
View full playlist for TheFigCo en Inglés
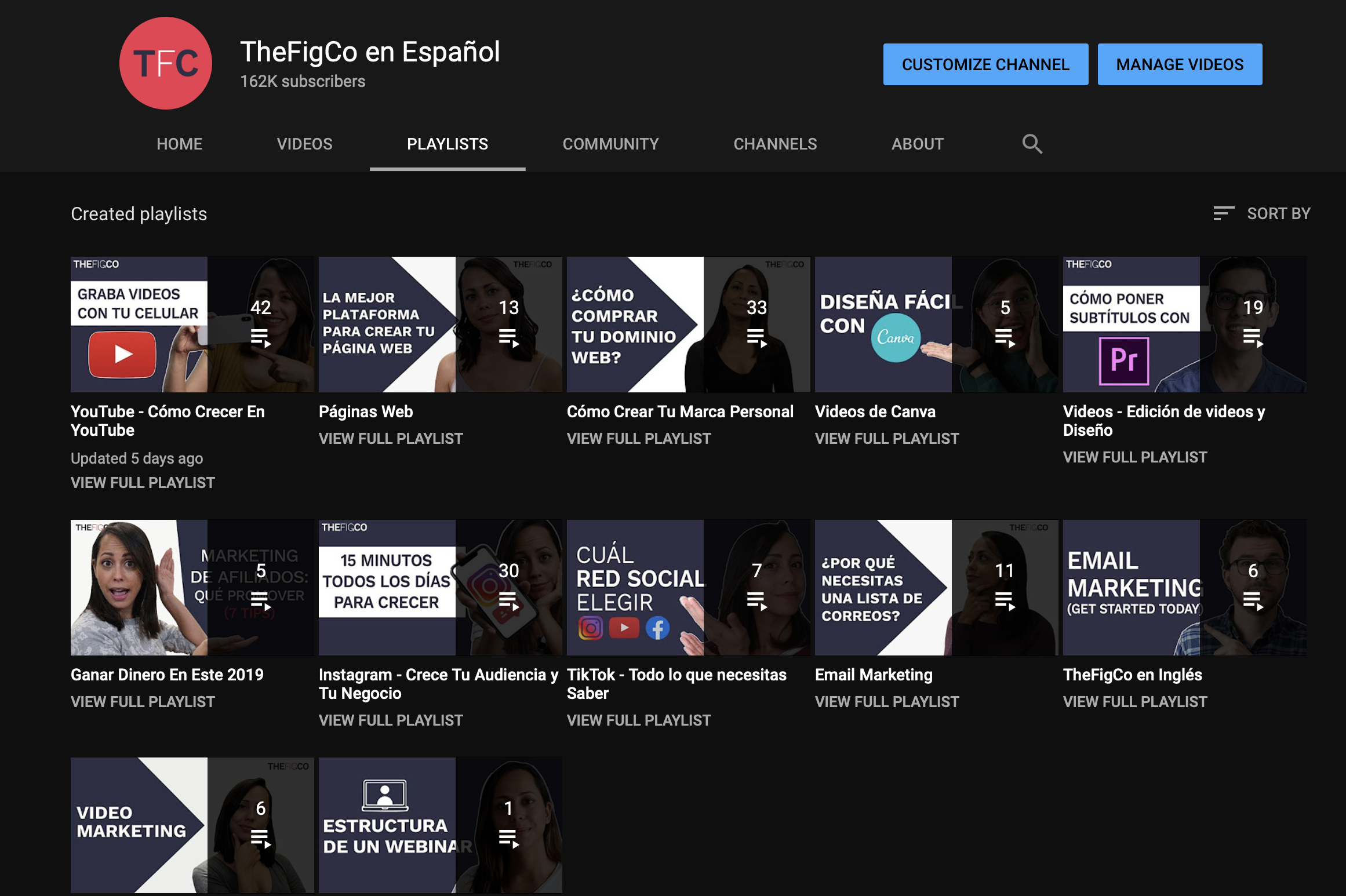[1135, 702]
